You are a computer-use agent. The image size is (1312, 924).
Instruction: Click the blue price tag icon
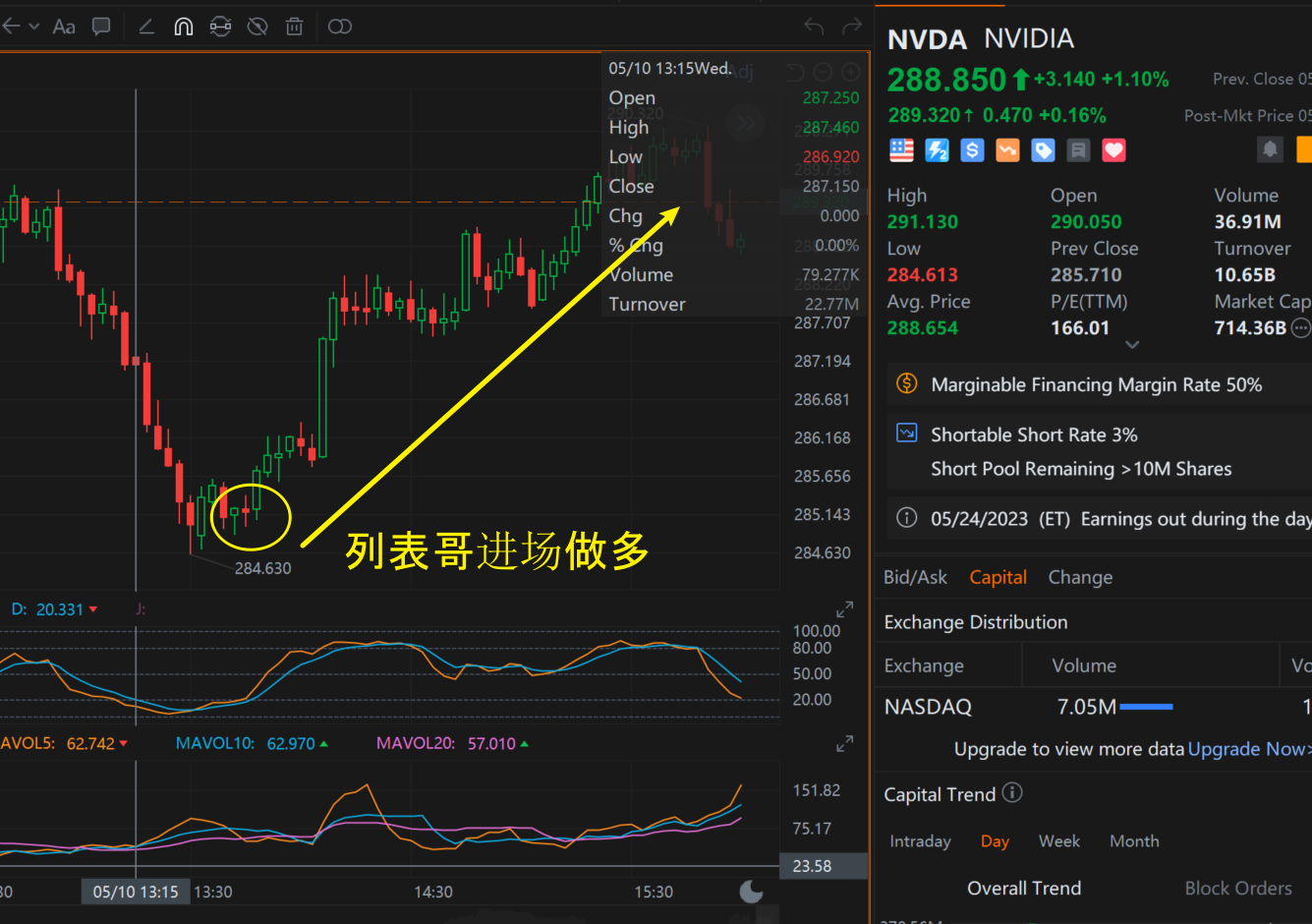pos(1043,150)
